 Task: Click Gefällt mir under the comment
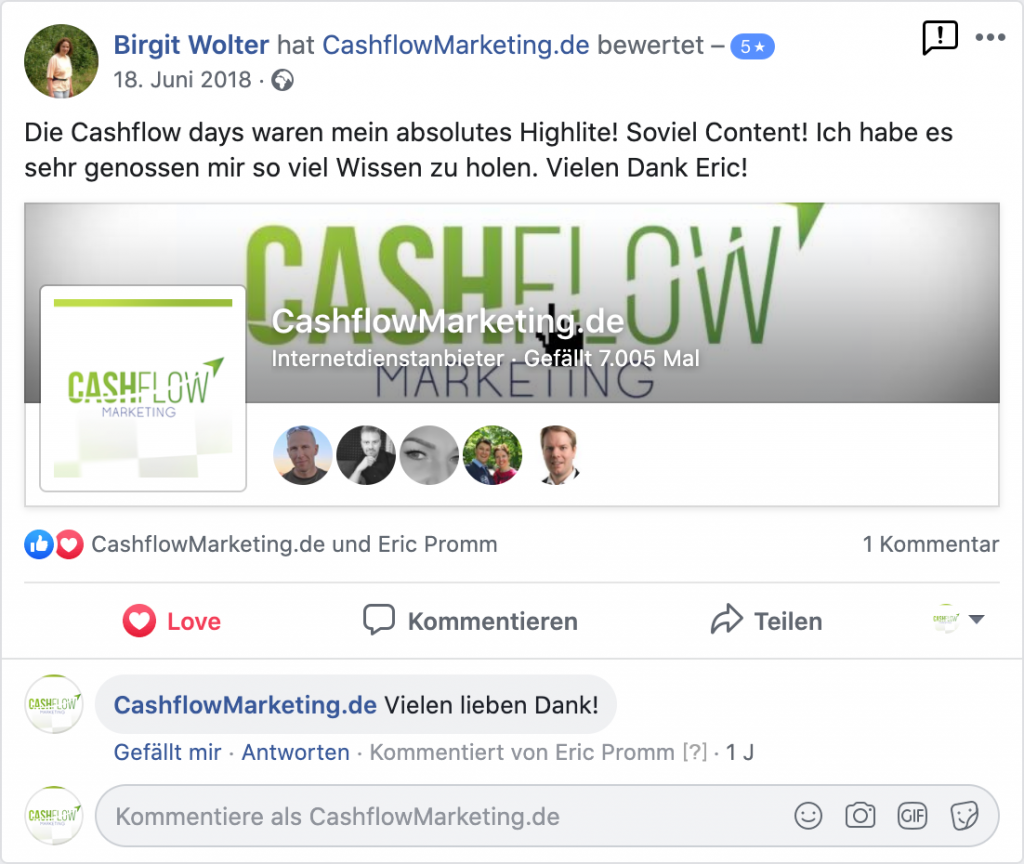[x=168, y=752]
